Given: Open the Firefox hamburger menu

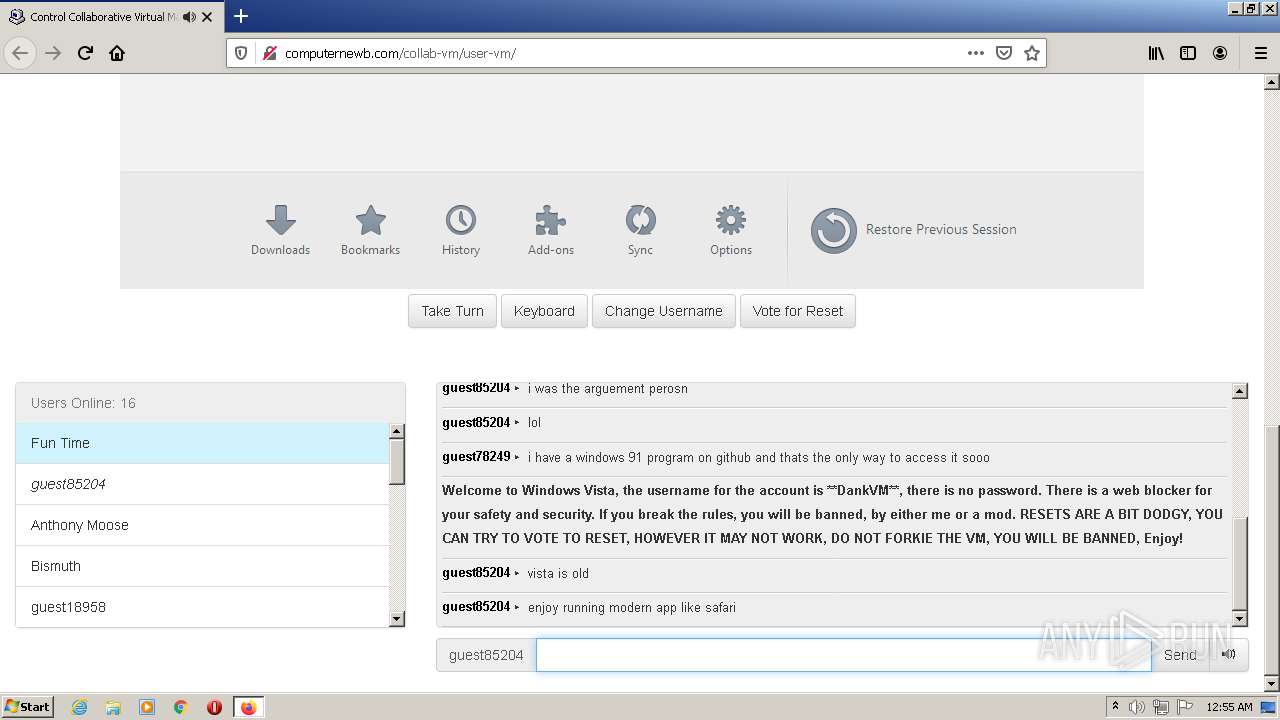Looking at the screenshot, I should coord(1260,53).
